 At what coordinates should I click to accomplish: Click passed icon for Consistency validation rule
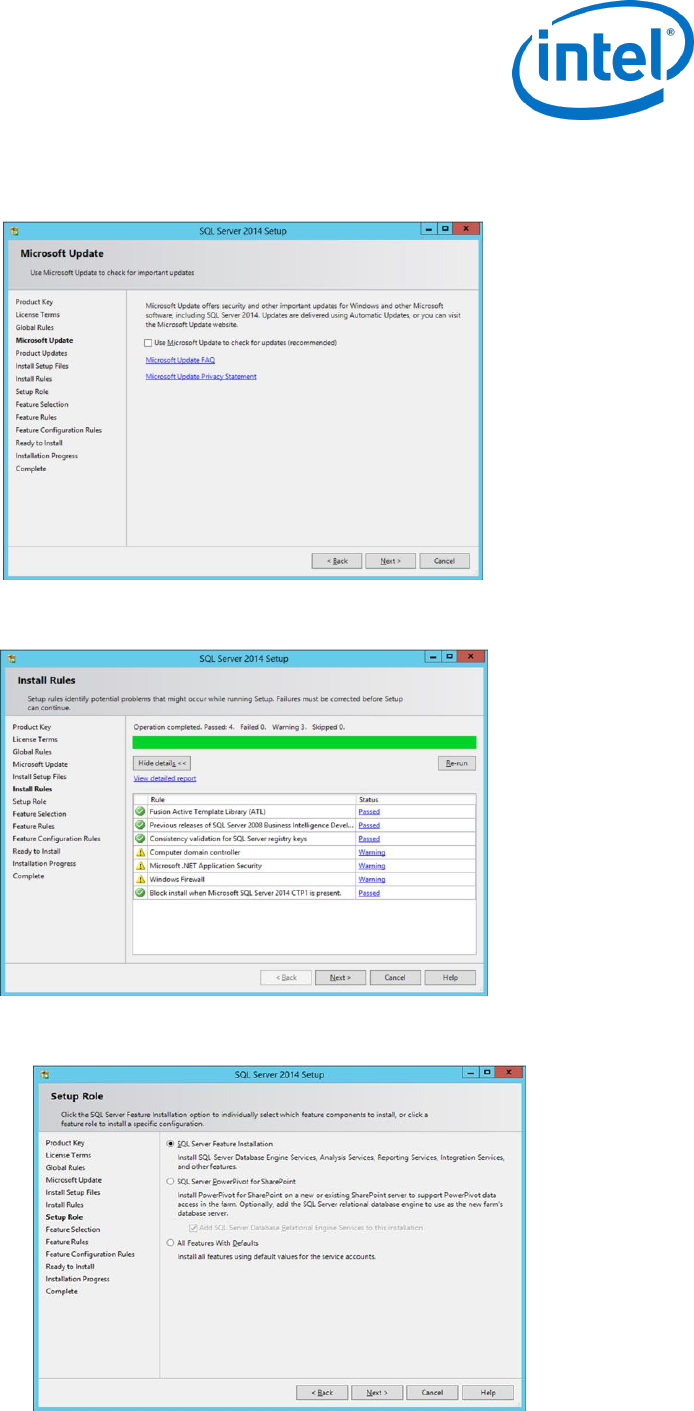click(x=140, y=838)
